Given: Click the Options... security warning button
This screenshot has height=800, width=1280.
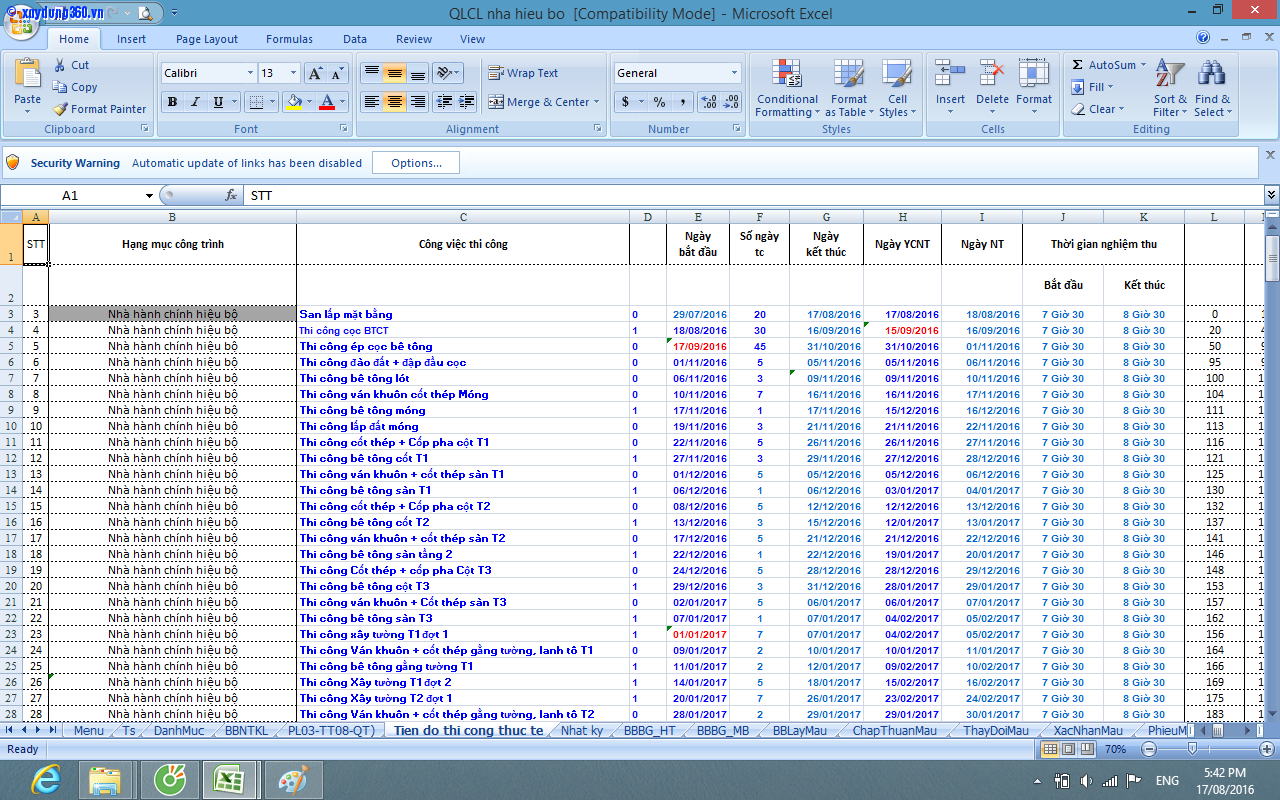Looking at the screenshot, I should pos(416,163).
